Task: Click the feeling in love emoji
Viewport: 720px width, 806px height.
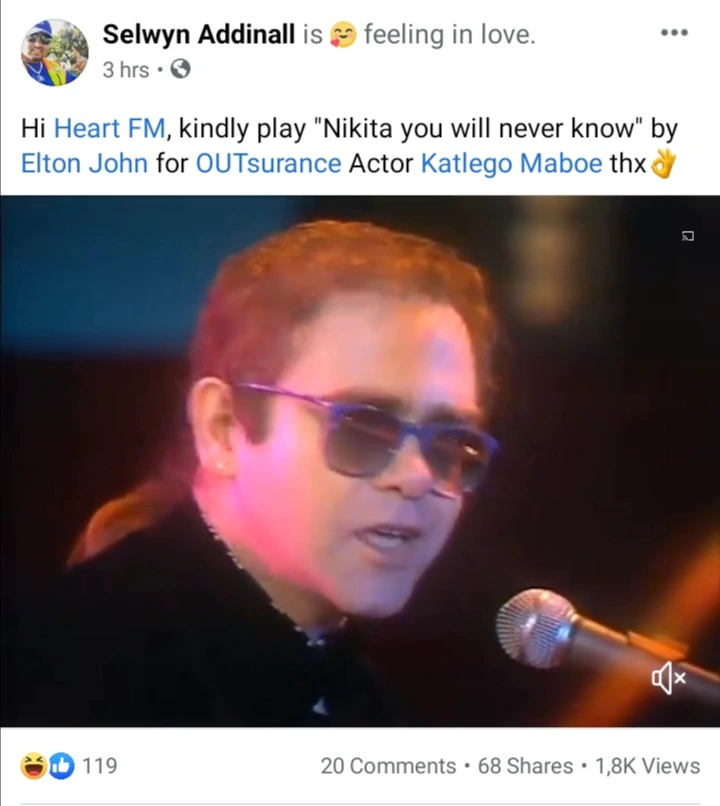Action: [x=343, y=34]
